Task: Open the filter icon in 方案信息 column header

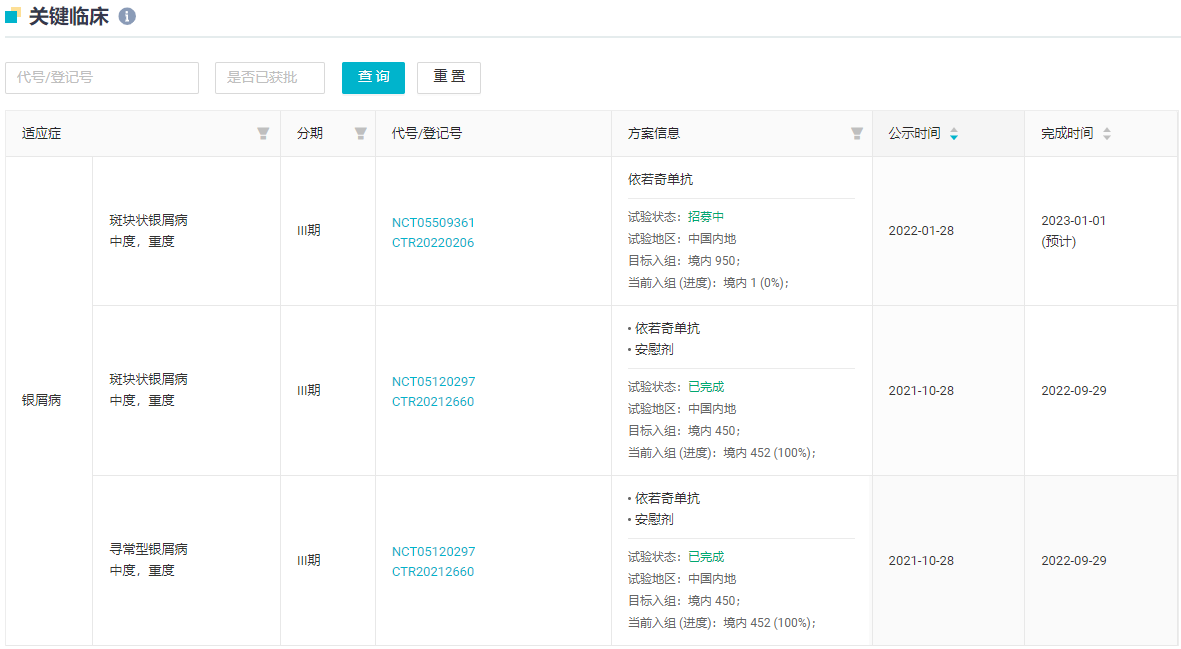Action: [857, 134]
